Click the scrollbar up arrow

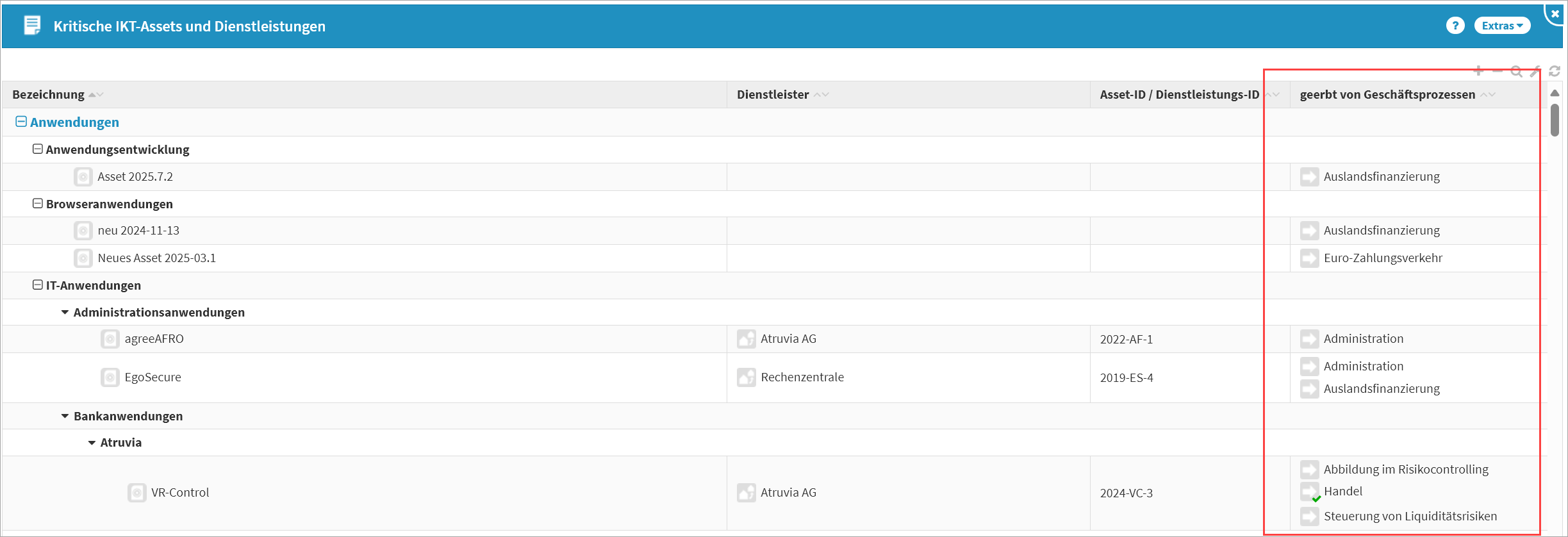tap(1555, 94)
